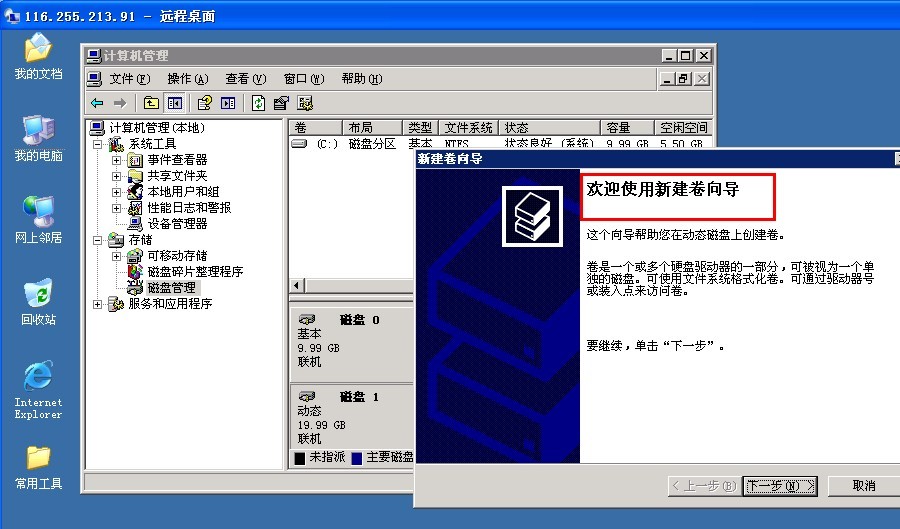Click the Up one level toolbar icon
The height and width of the screenshot is (529, 900).
click(151, 103)
